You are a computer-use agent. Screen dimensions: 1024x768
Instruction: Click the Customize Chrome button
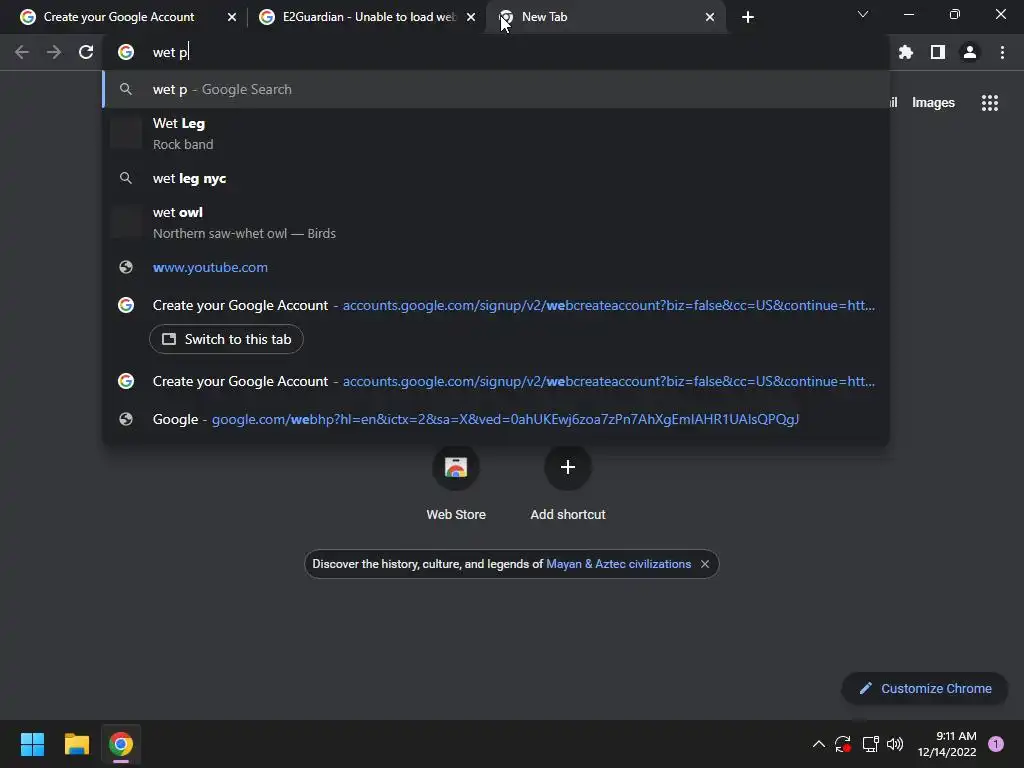[x=924, y=688]
